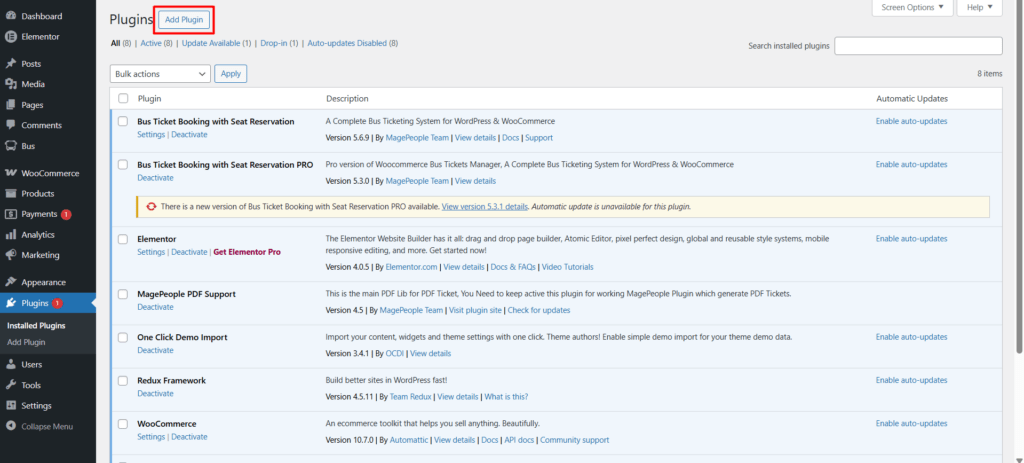The height and width of the screenshot is (463, 1024).
Task: Tick the Redux Framework checkbox
Action: (123, 380)
